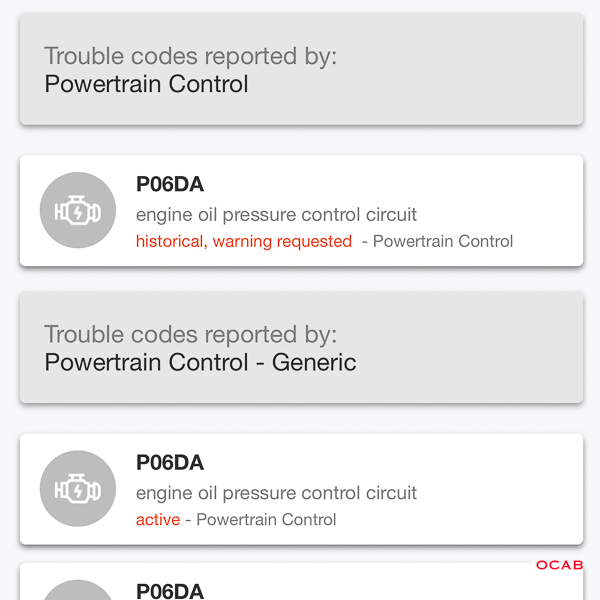The width and height of the screenshot is (600, 600).
Task: Tap the description text under the active P06DA code
Action: pos(276,493)
